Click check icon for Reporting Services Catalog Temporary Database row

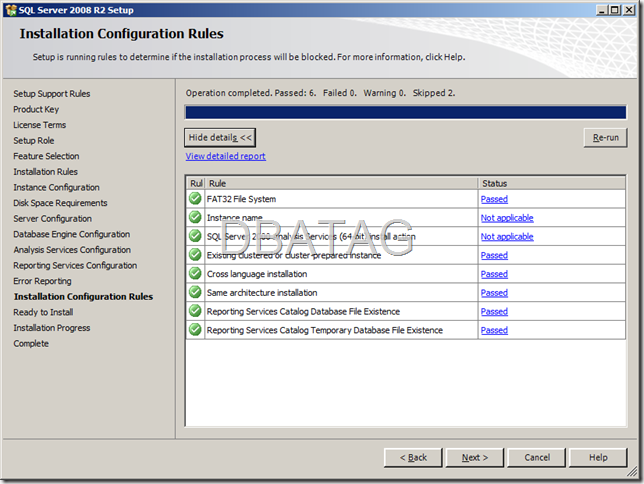195,330
